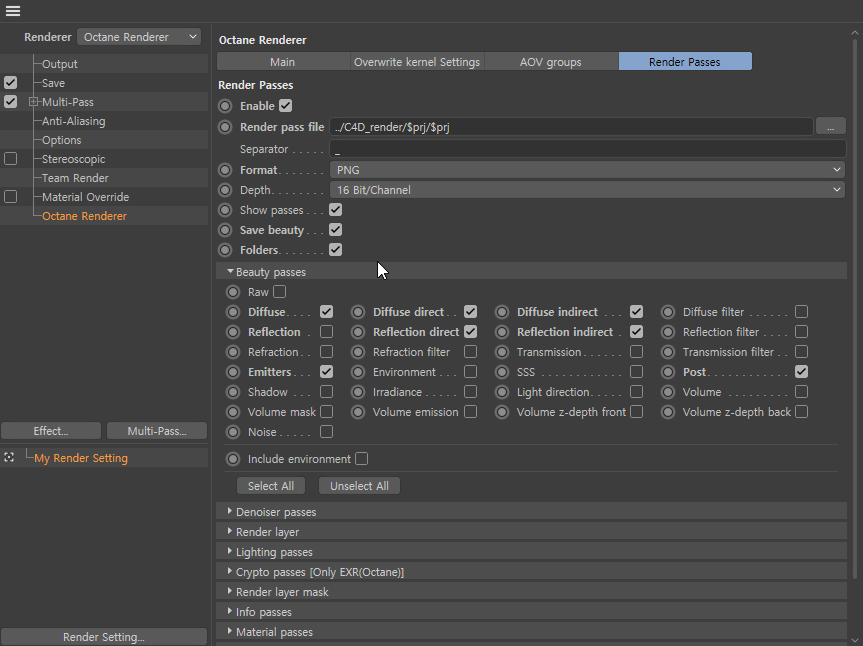This screenshot has height=646, width=863.
Task: Switch to the Overwrite kernel Settings tab
Action: point(417,62)
